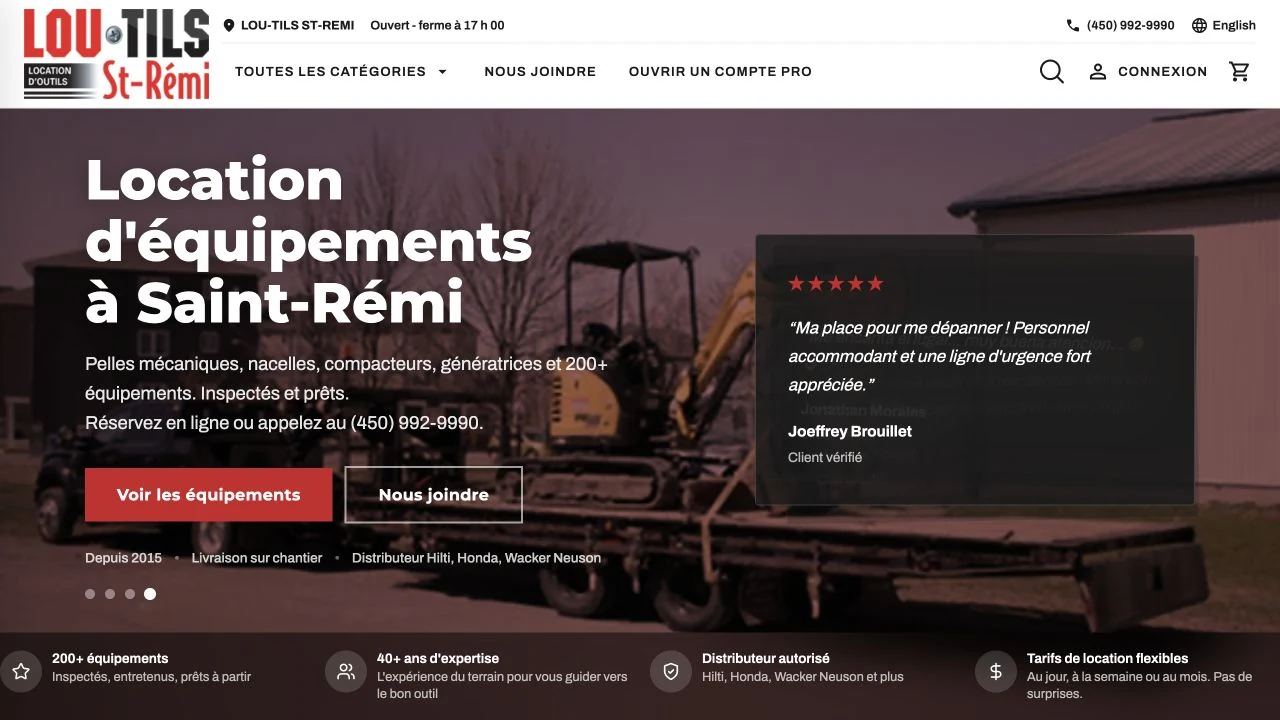Click the (450) 992-9990 phone link

(x=1131, y=25)
